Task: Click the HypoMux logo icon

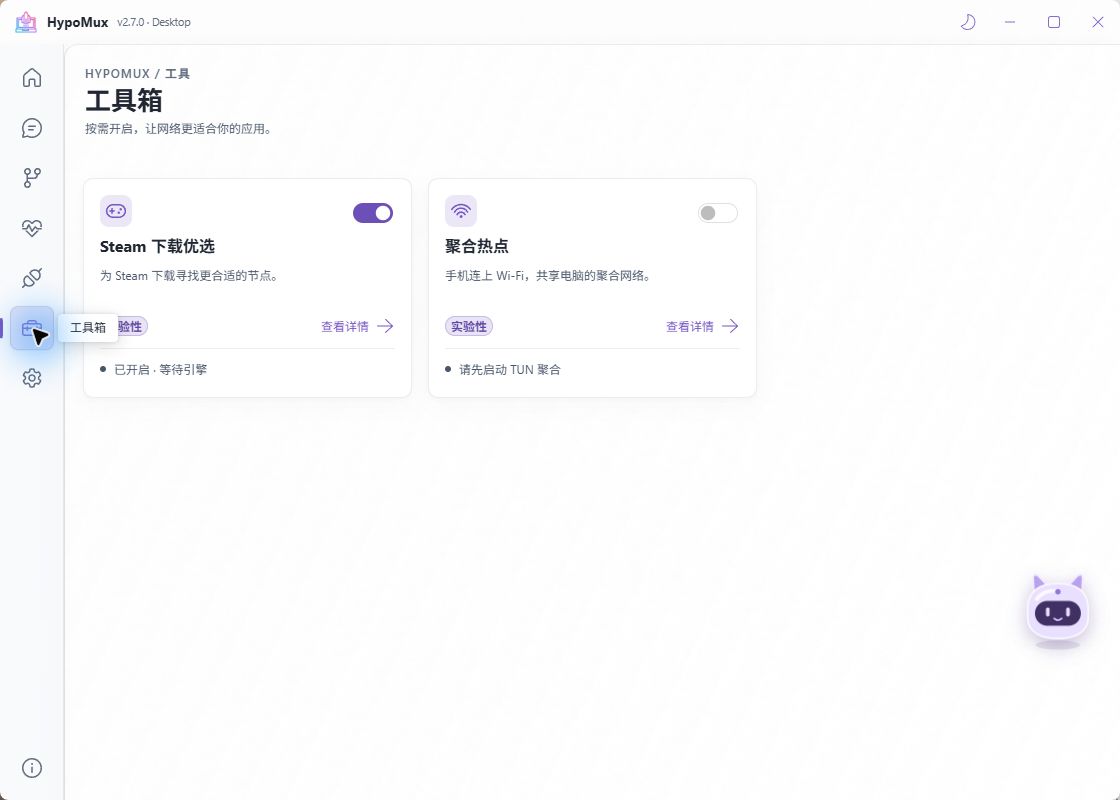Action: point(26,22)
